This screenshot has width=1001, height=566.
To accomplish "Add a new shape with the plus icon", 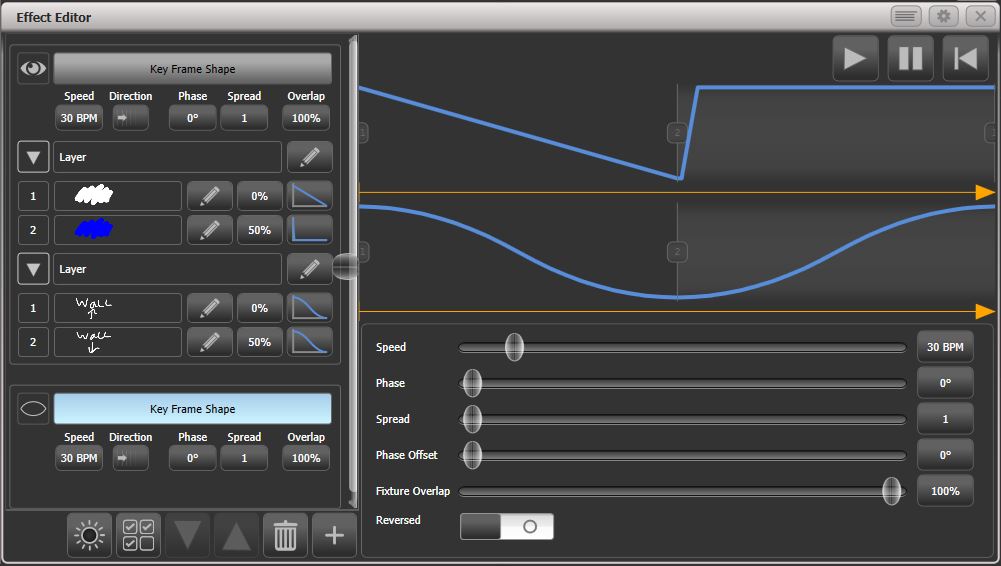I will [x=335, y=535].
